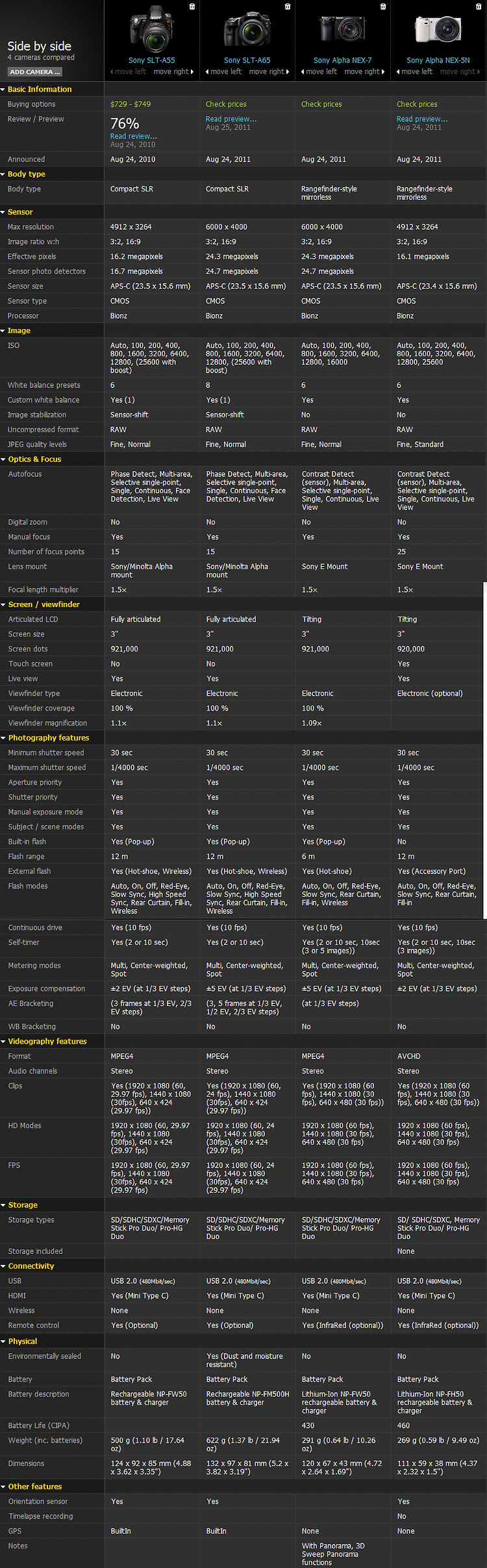Click 'Yes (Dust and moisture resistant)' value
The height and width of the screenshot is (1568, 487).
(x=245, y=1360)
